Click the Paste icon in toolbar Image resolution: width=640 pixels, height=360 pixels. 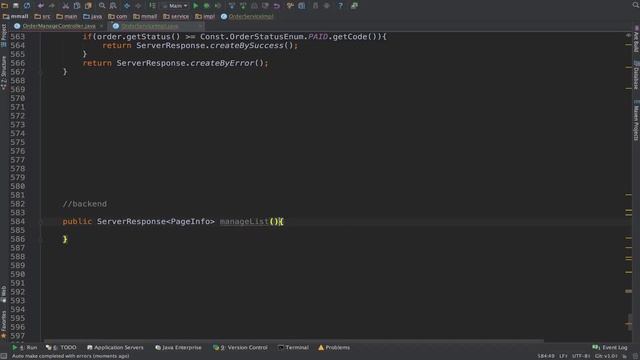point(88,6)
